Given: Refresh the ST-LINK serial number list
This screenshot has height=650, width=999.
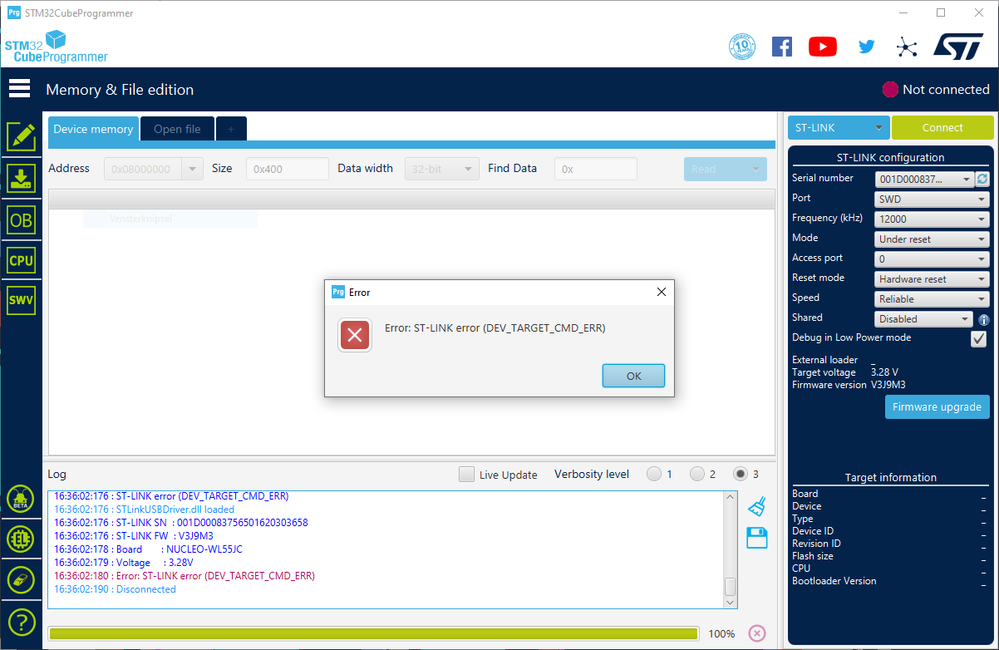Looking at the screenshot, I should click(982, 179).
